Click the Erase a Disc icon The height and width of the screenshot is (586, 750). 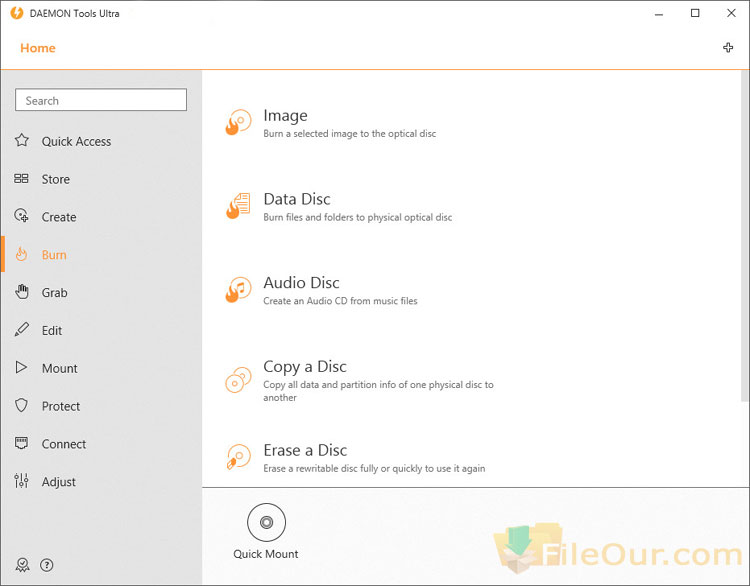(238, 458)
